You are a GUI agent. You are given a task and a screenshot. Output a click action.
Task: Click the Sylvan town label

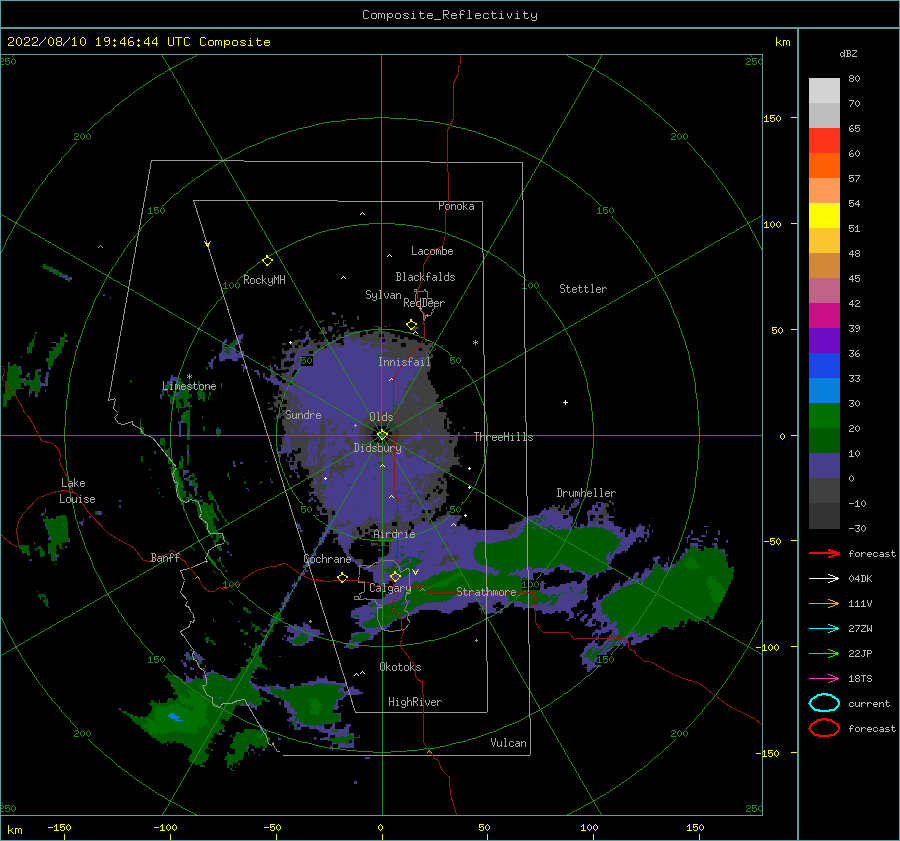click(x=383, y=295)
